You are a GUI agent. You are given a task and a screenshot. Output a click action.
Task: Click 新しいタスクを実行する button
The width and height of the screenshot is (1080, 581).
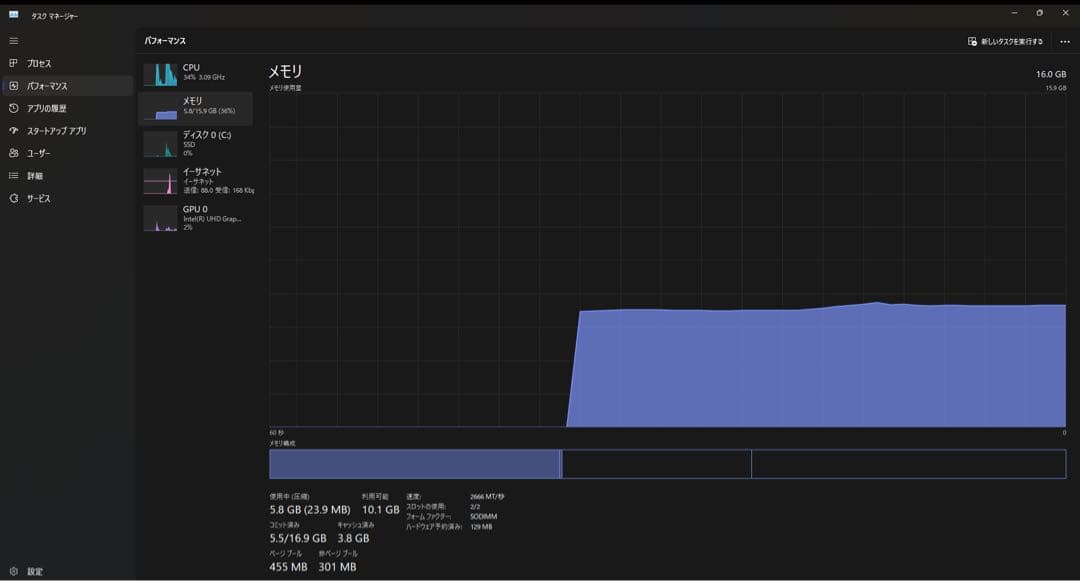(x=1005, y=41)
